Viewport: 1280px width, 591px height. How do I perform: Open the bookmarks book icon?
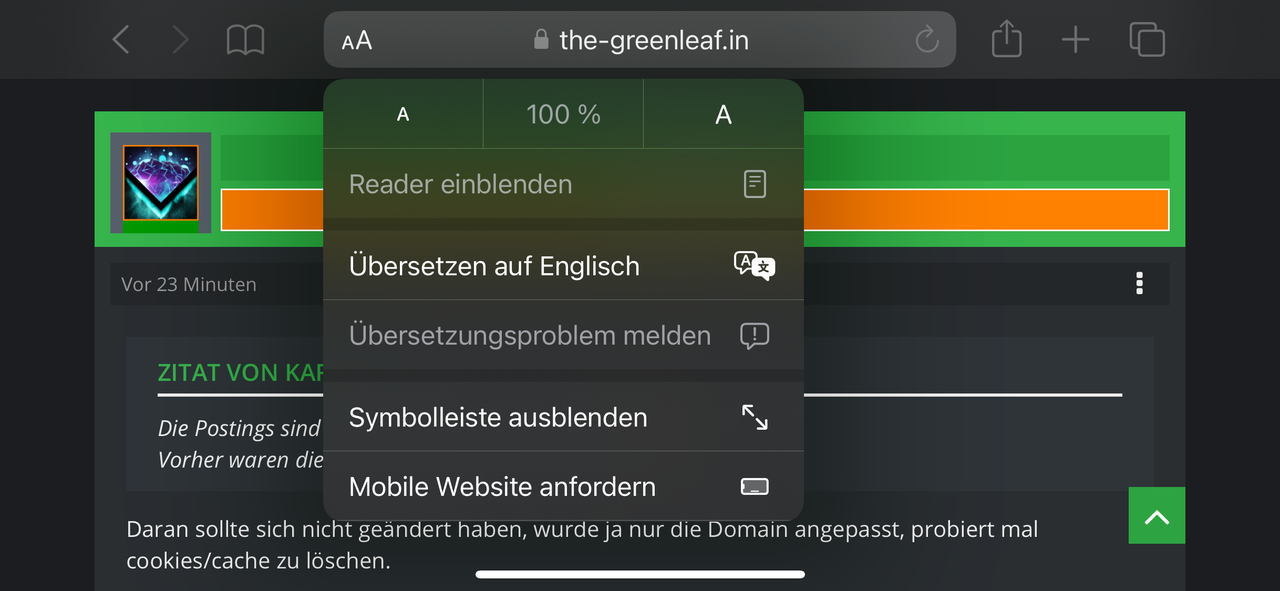pyautogui.click(x=245, y=40)
